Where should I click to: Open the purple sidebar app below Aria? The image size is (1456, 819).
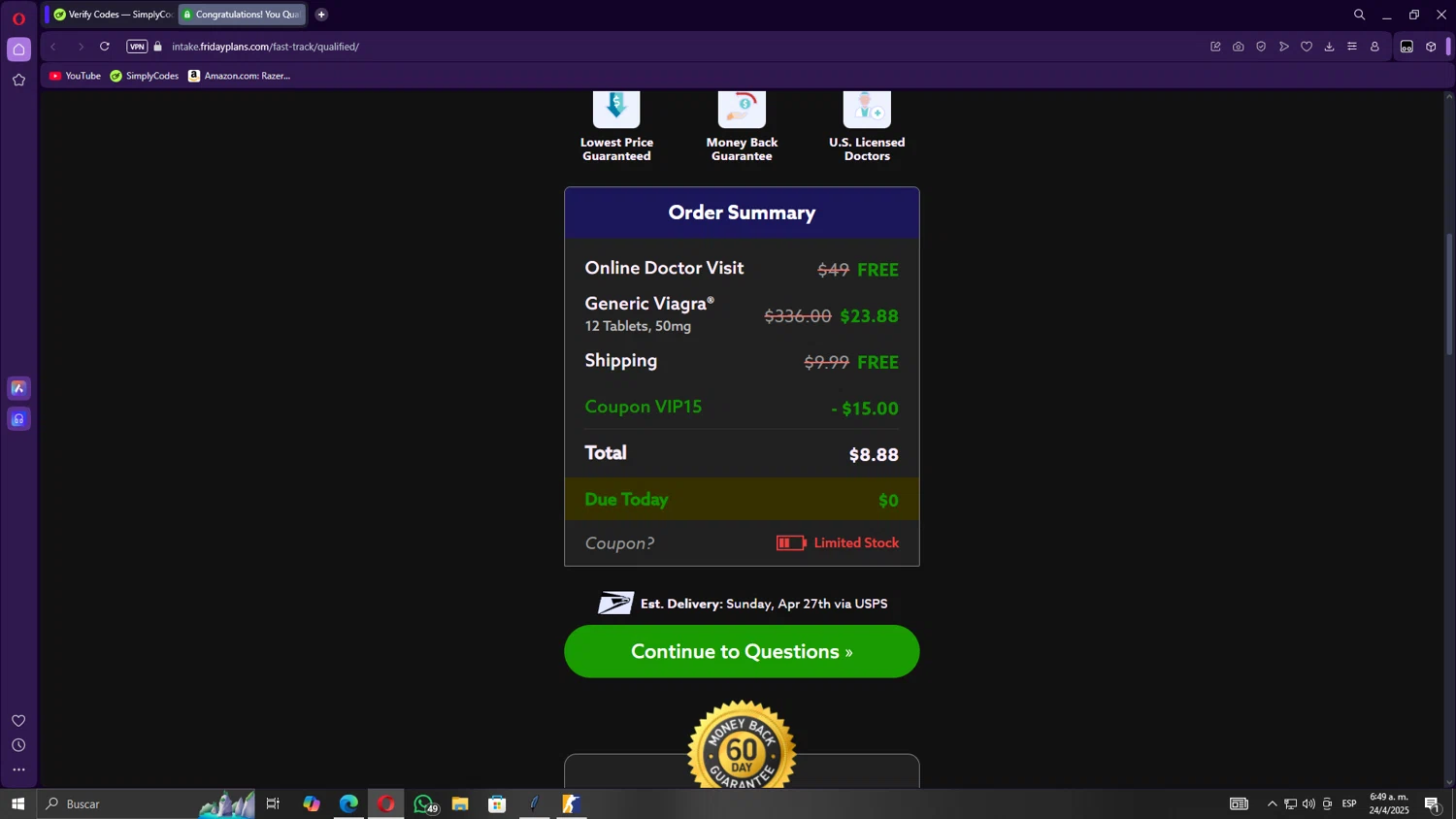point(18,419)
